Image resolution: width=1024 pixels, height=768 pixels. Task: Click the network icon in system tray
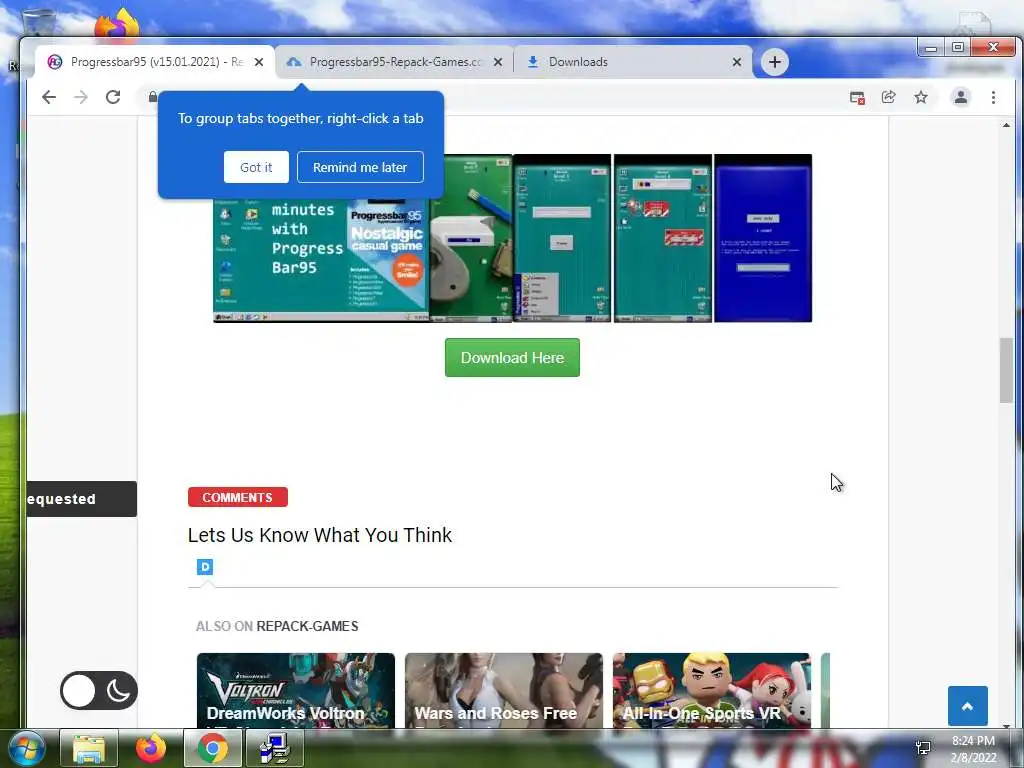coord(923,748)
